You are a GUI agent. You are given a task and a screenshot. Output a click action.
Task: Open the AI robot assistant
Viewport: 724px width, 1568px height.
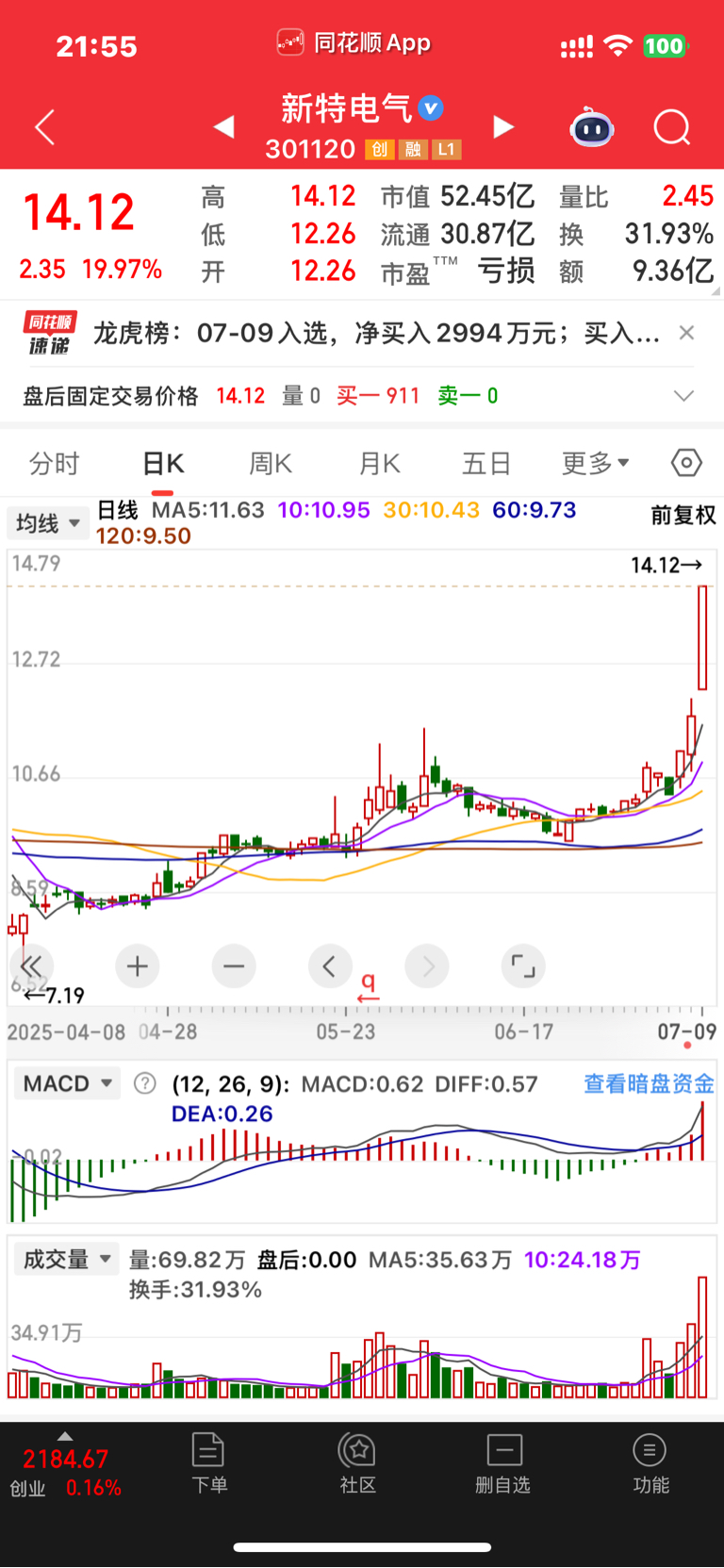(x=592, y=126)
